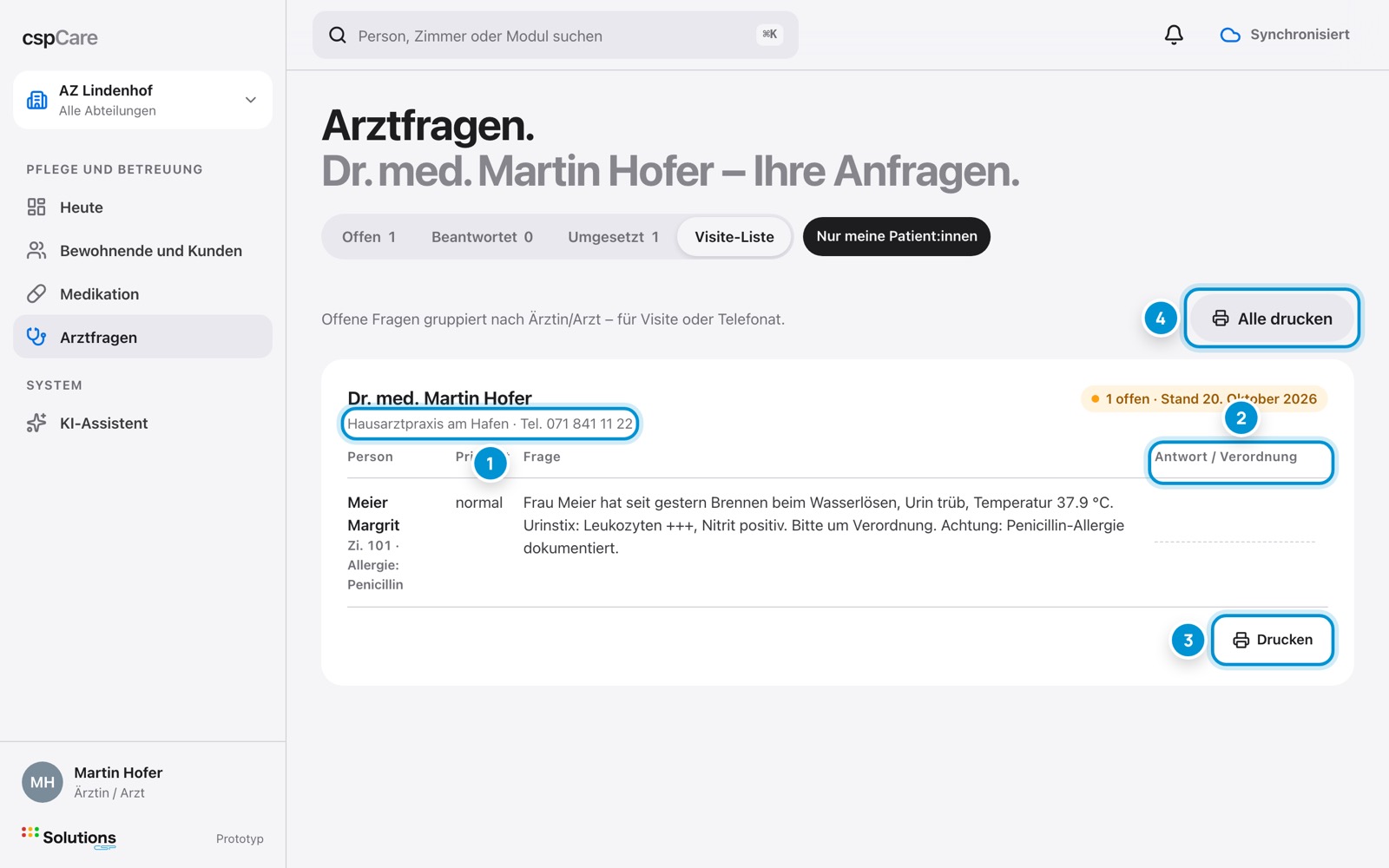Click patient name Meier Margrit
1389x868 pixels.
tap(374, 514)
